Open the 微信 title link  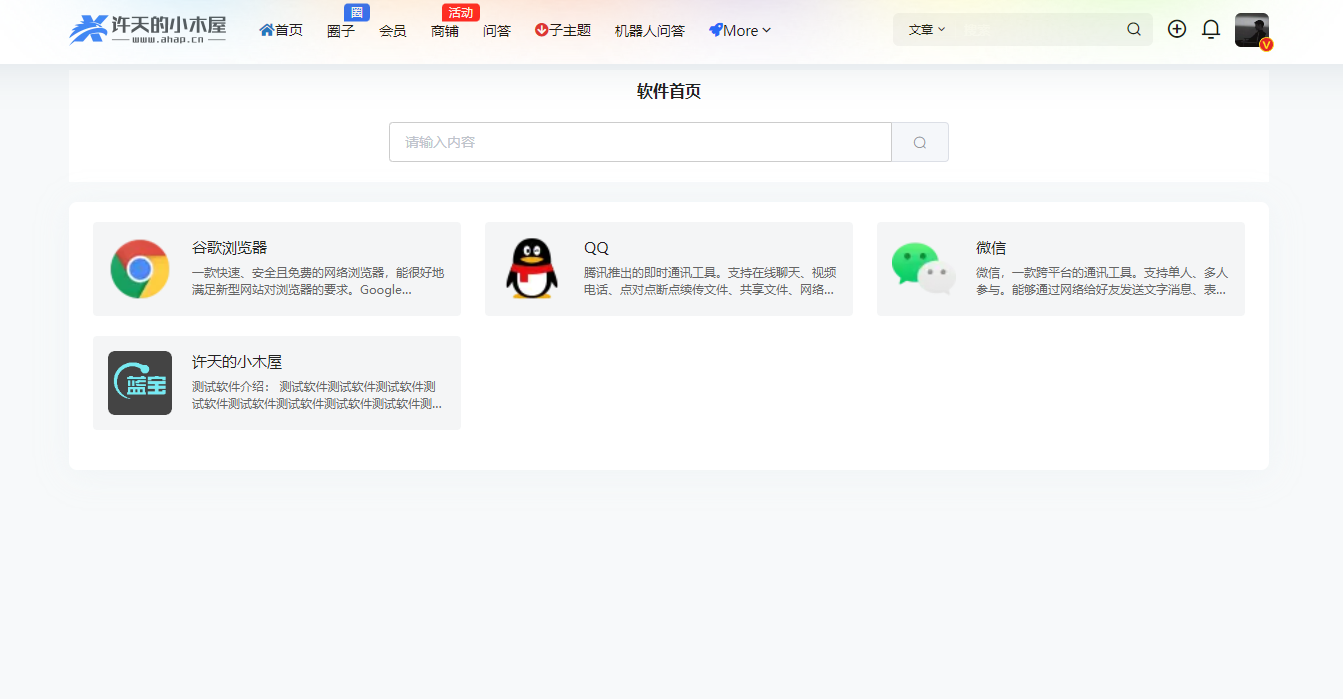tap(991, 248)
